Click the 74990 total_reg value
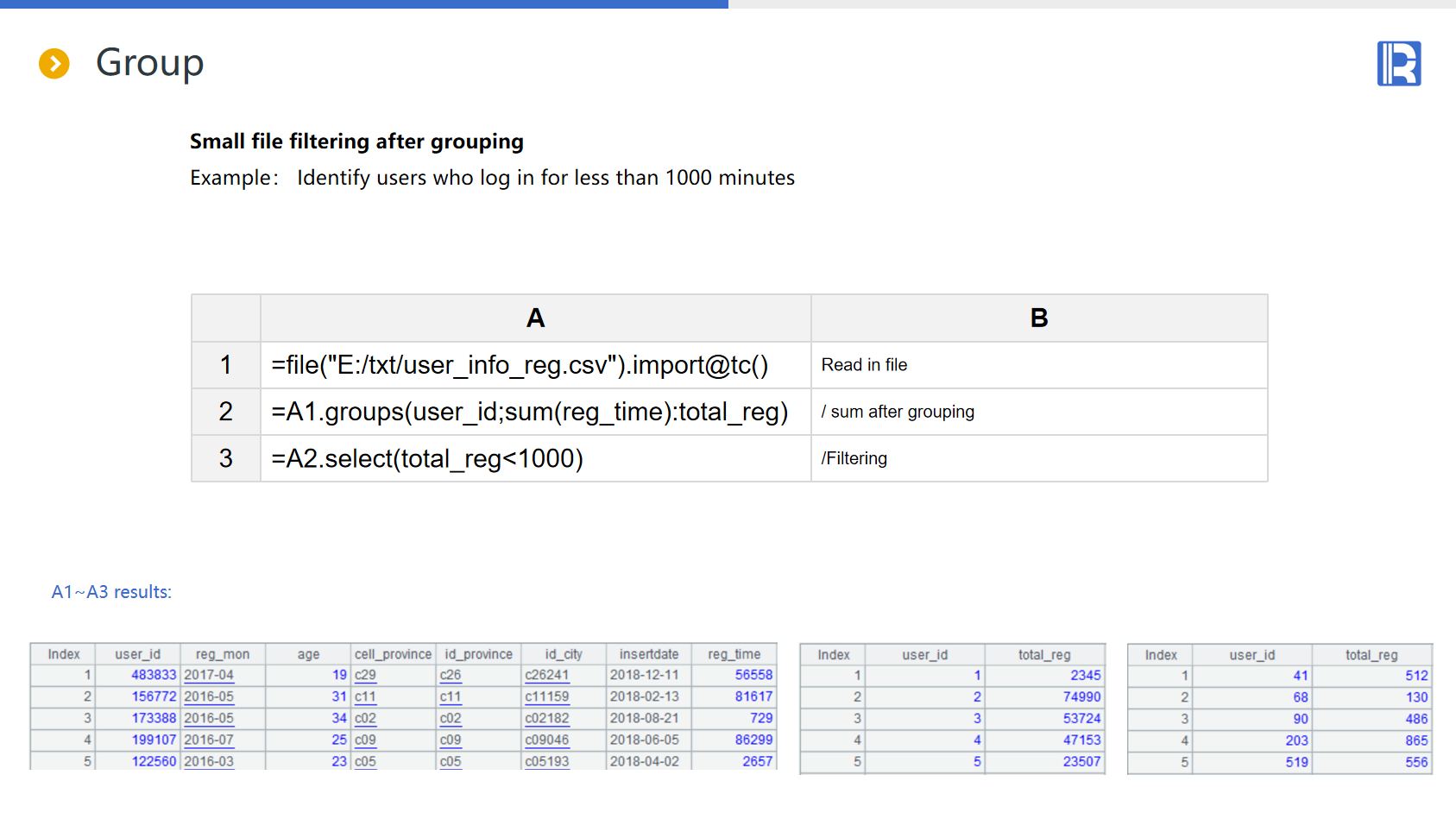This screenshot has height=819, width=1456. point(1081,697)
